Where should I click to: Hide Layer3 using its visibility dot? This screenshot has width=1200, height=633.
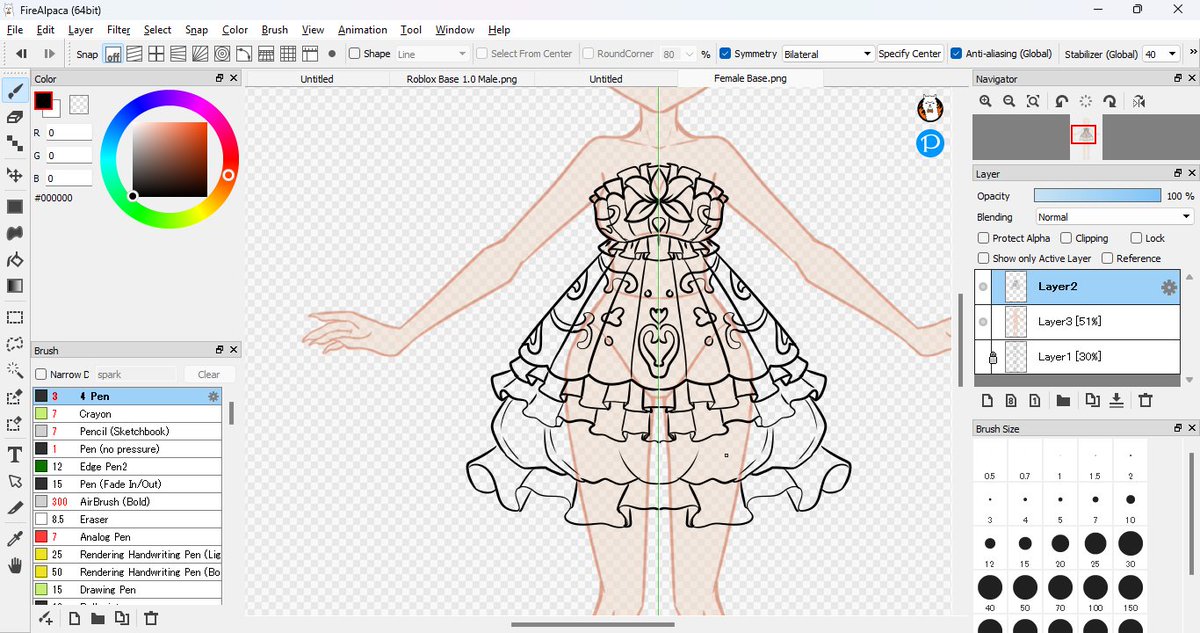pyautogui.click(x=983, y=322)
